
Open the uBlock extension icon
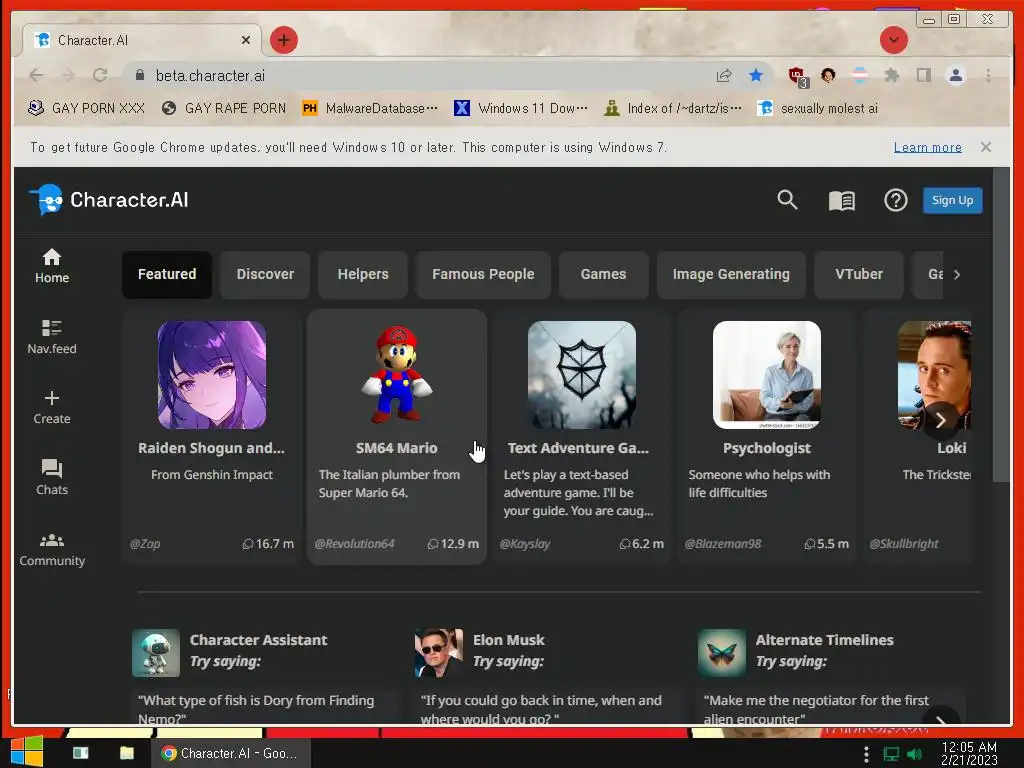pos(797,76)
